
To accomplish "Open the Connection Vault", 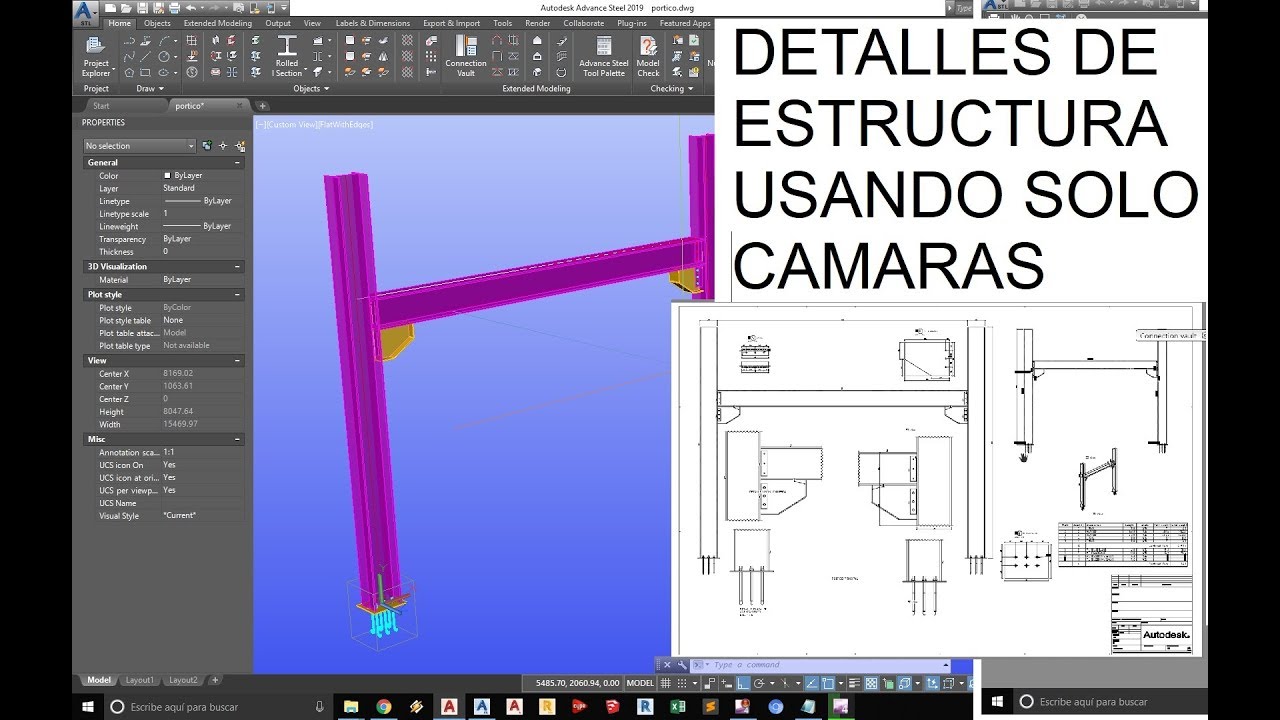I will click(x=466, y=57).
